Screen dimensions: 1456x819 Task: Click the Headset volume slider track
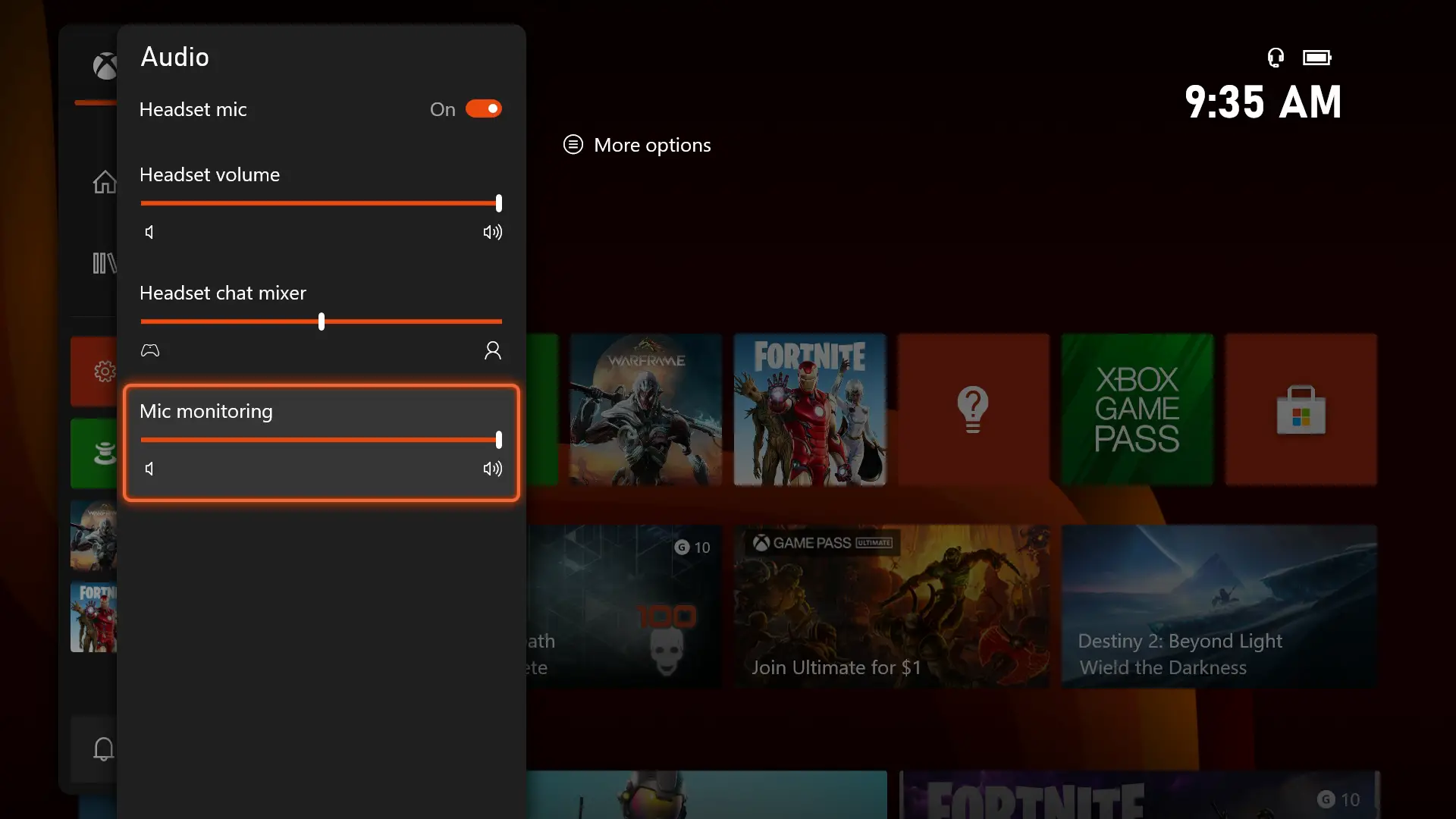tap(318, 203)
